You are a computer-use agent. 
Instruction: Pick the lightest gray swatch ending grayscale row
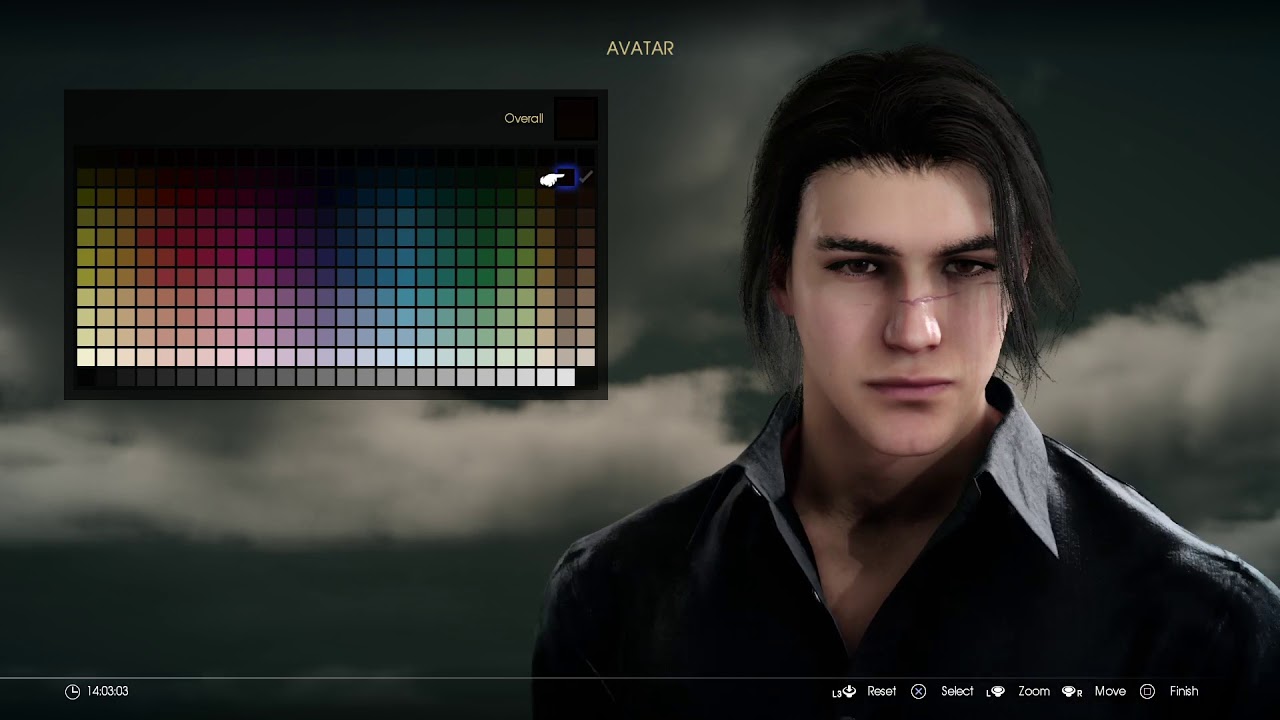pyautogui.click(x=566, y=377)
